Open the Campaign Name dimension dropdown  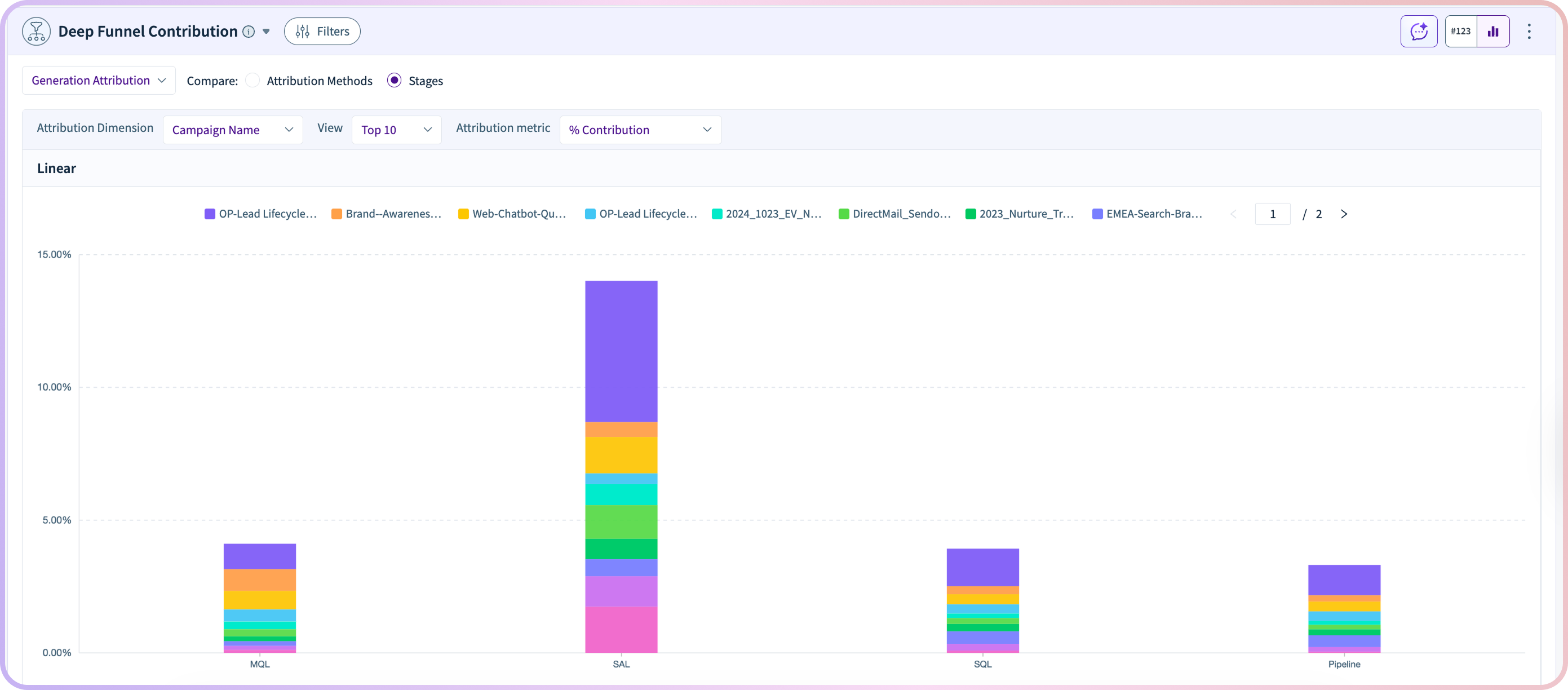click(233, 130)
